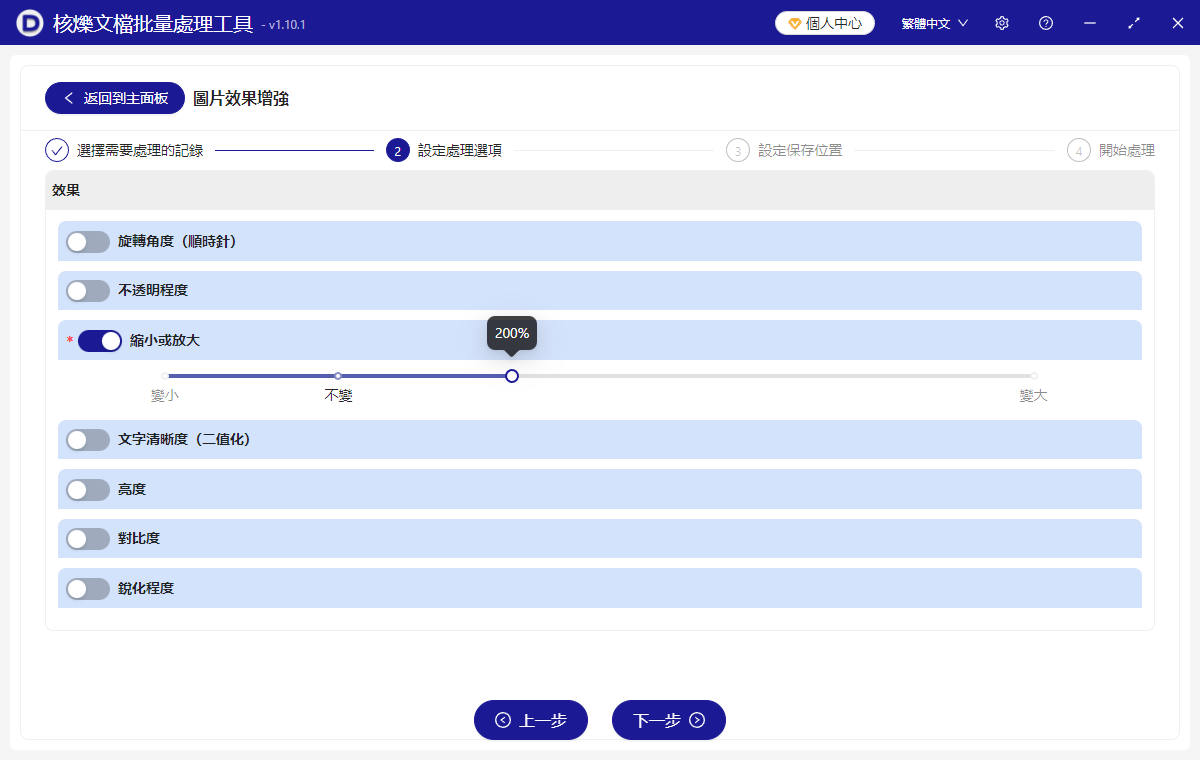Click the fullscreen expand icon
The image size is (1200, 760).
pyautogui.click(x=1133, y=22)
